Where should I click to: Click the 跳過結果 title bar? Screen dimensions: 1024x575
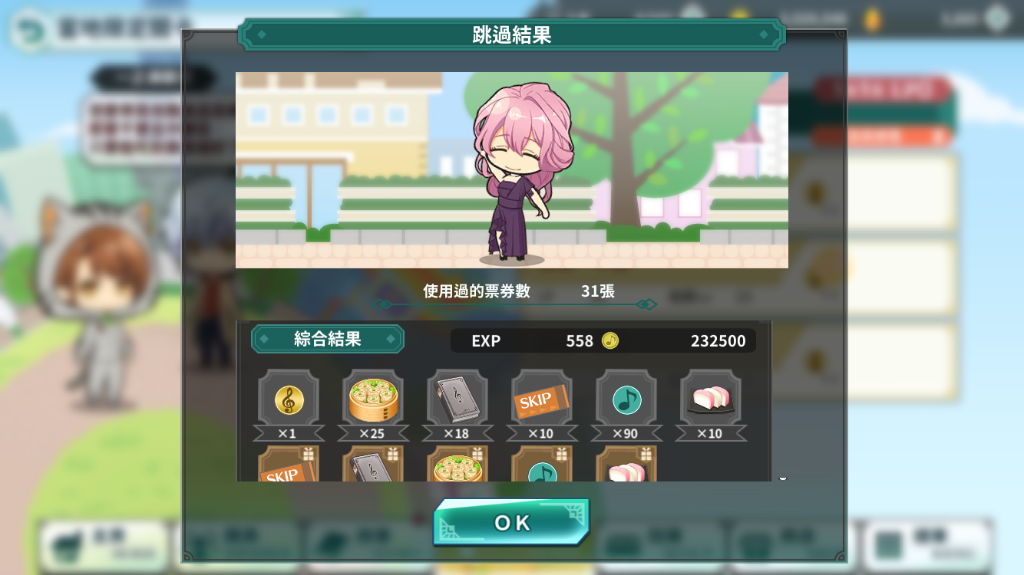tap(511, 35)
